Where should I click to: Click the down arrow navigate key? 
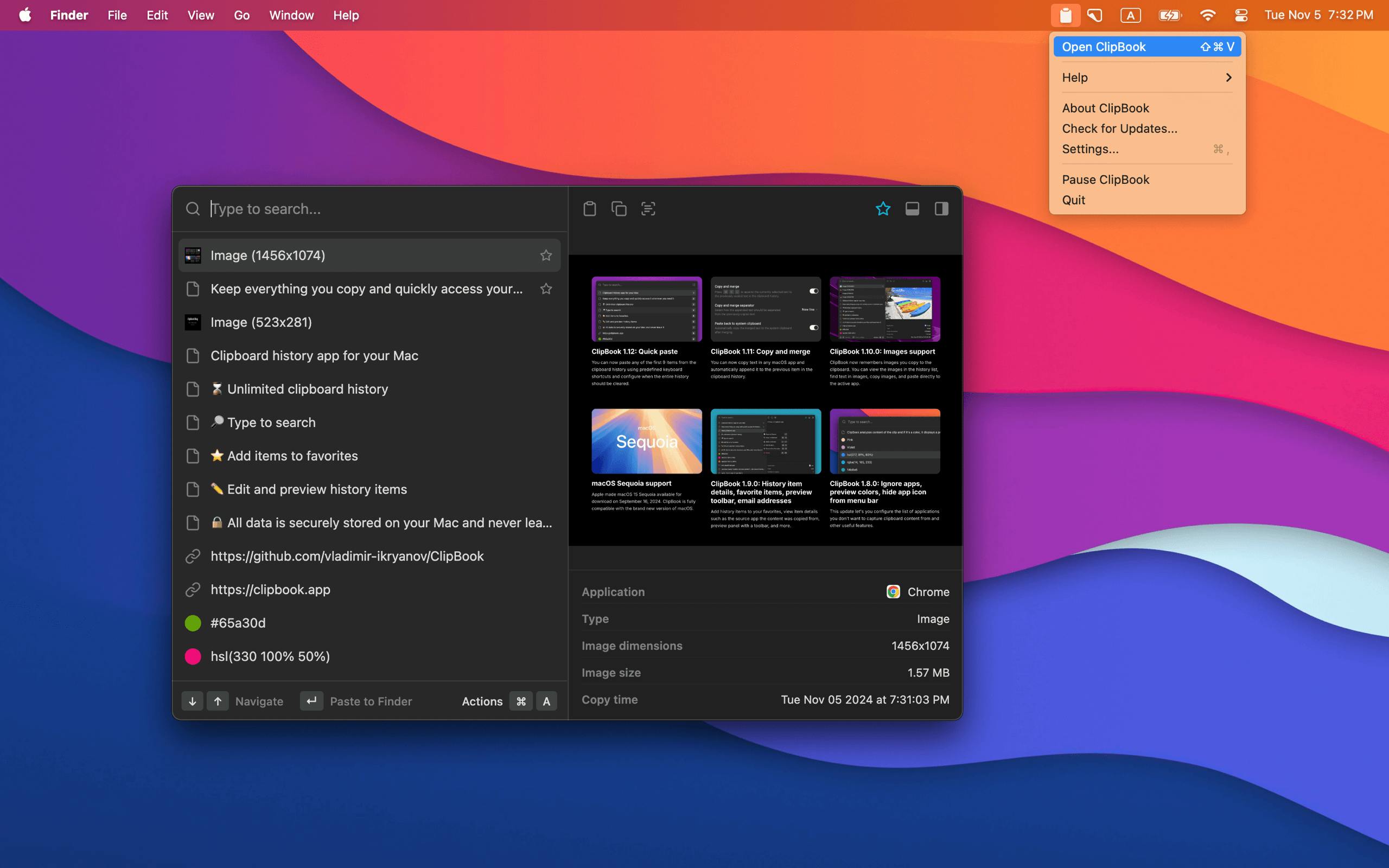(x=192, y=701)
